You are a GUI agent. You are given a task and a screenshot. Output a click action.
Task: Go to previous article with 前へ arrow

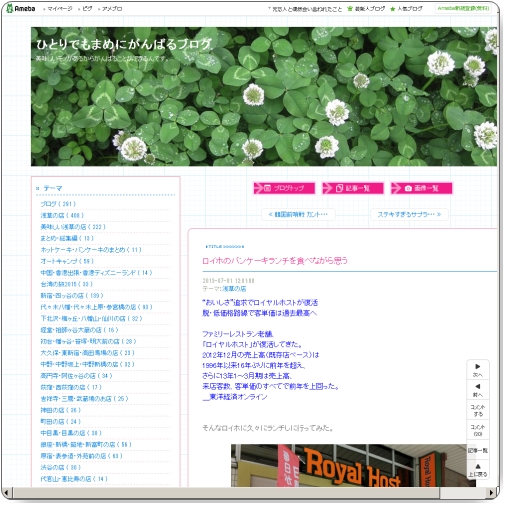(478, 390)
